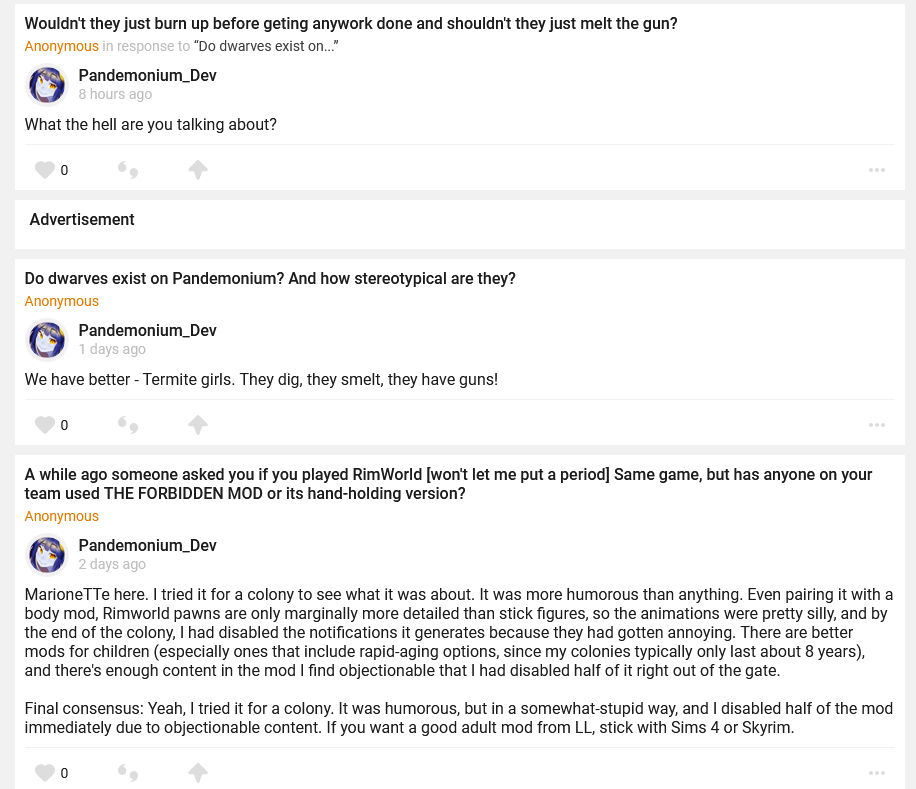Click the "8 hours ago" timestamp
This screenshot has height=789, width=916.
click(x=115, y=94)
